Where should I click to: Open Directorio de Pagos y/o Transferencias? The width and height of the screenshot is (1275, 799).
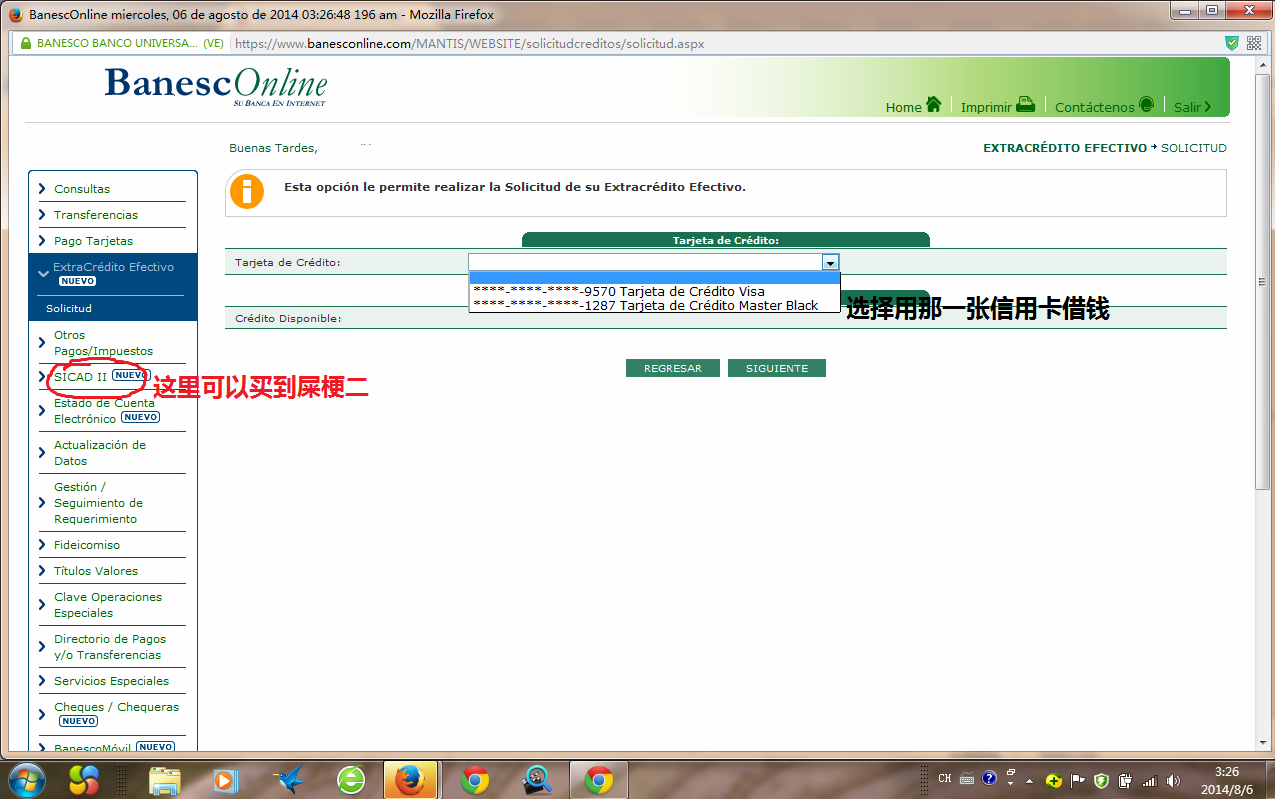click(x=110, y=647)
